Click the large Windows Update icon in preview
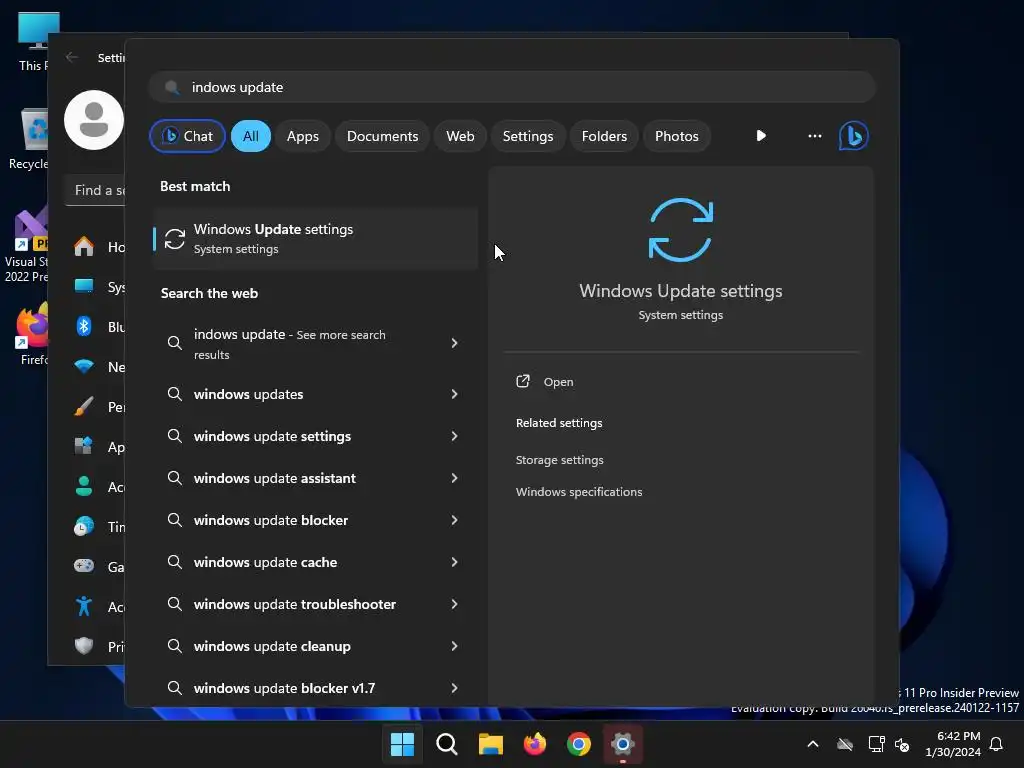The width and height of the screenshot is (1024, 768). pos(680,230)
